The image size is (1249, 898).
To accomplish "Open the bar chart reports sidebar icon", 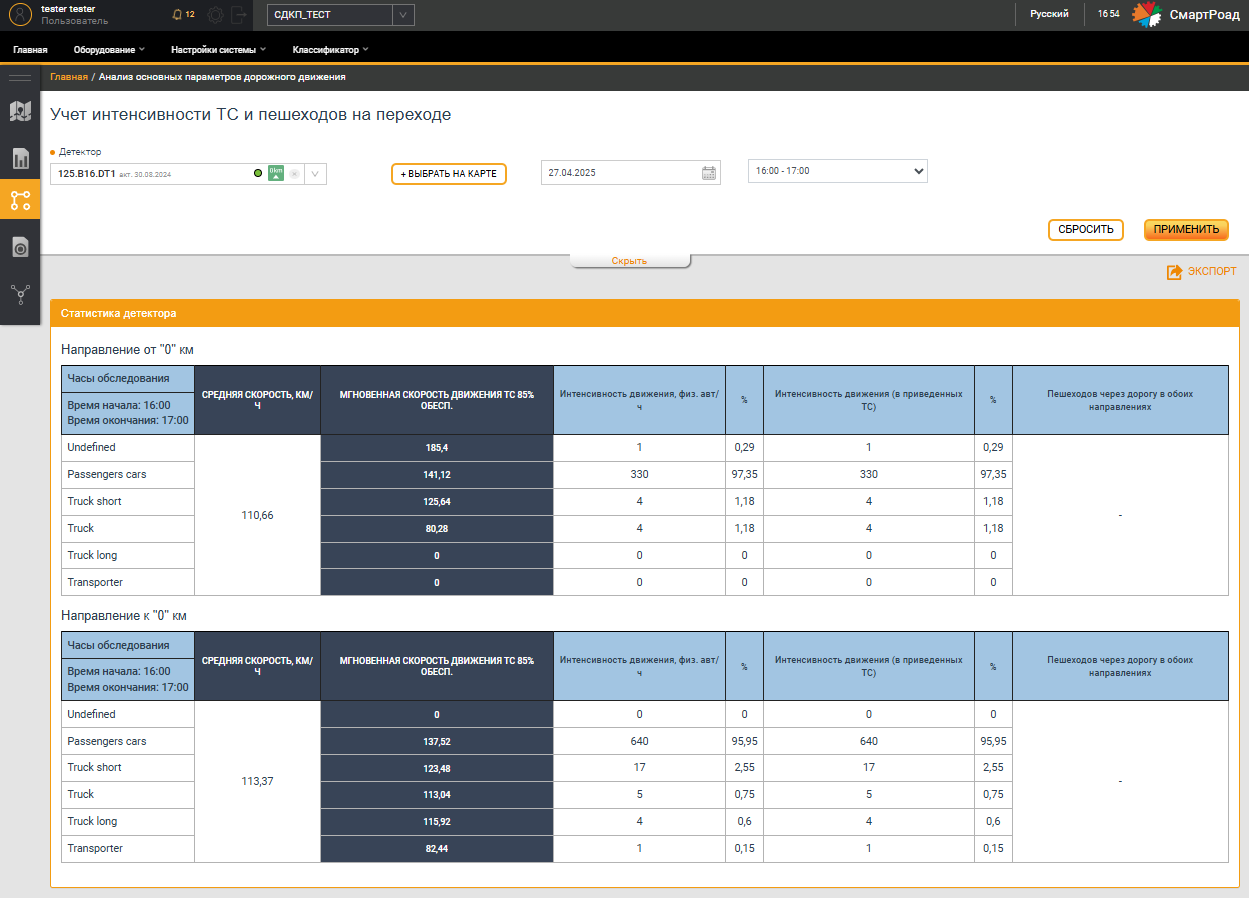I will click(x=20, y=158).
